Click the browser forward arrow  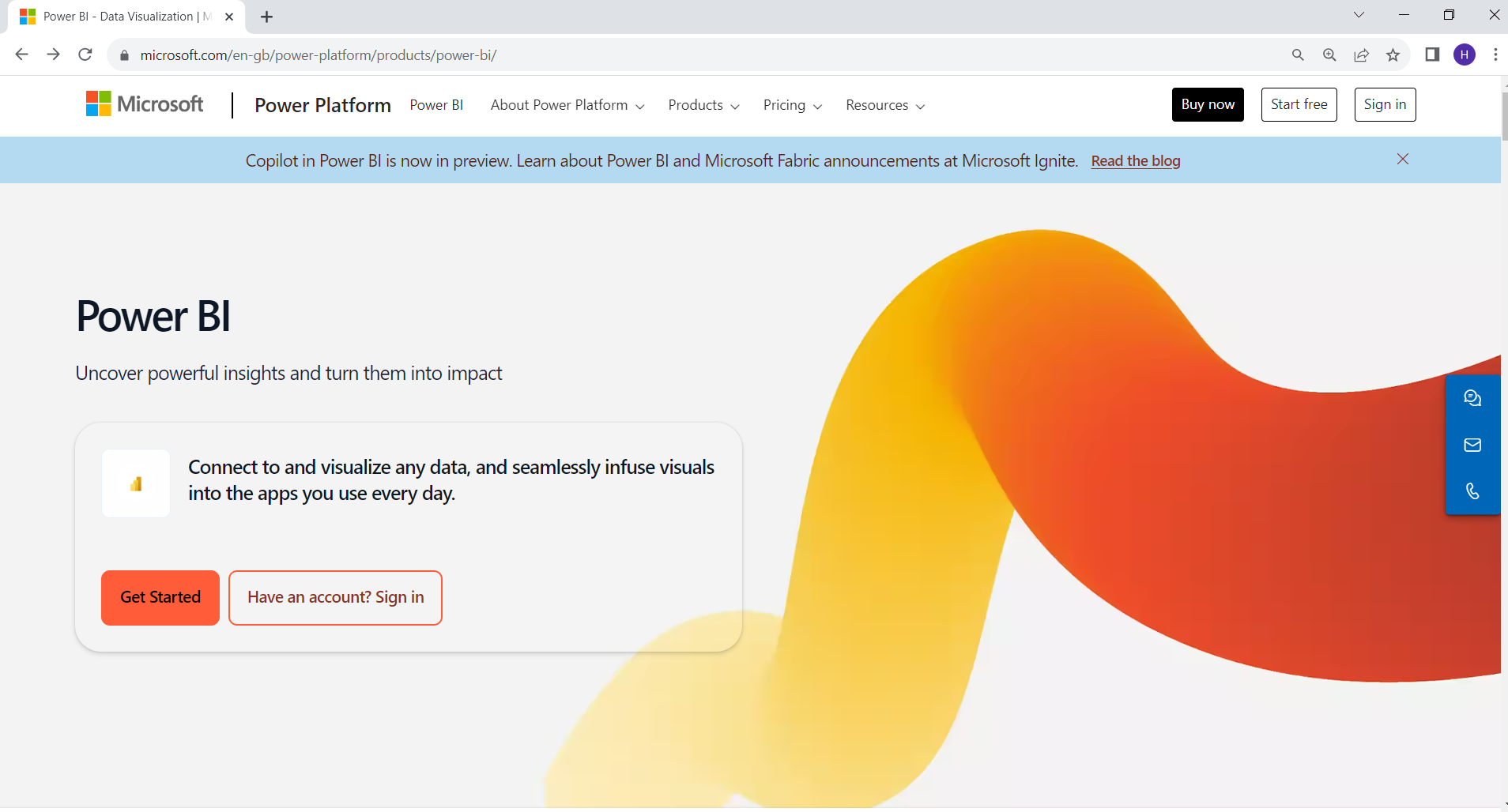click(53, 55)
